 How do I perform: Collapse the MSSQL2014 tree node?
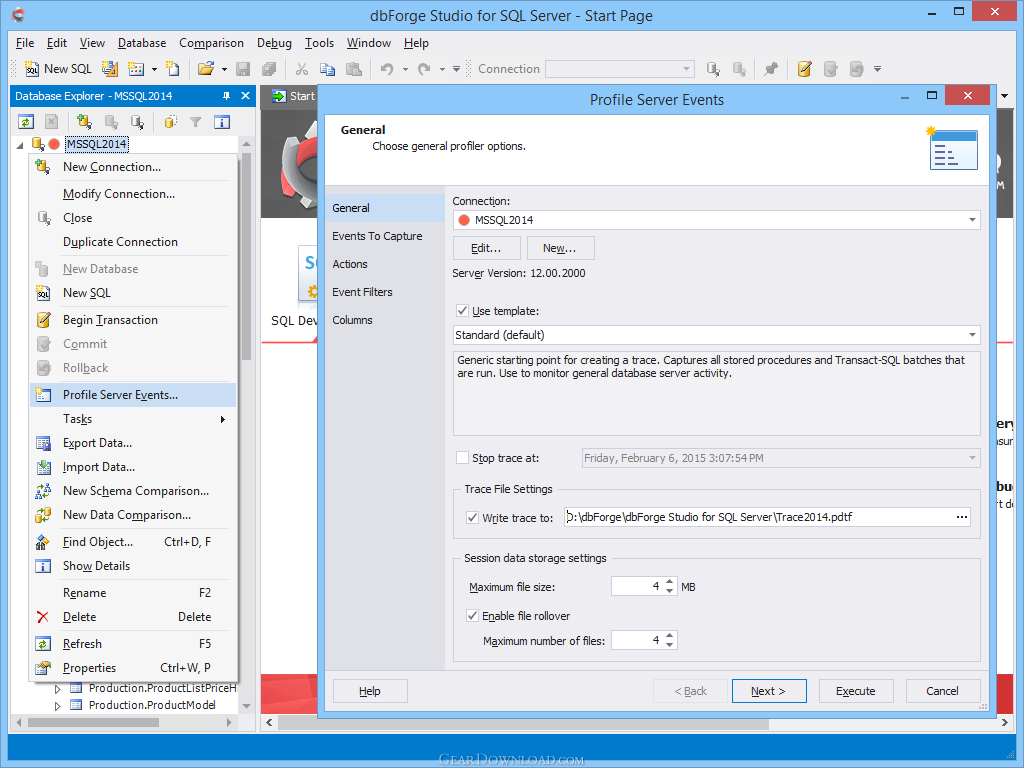(x=20, y=144)
